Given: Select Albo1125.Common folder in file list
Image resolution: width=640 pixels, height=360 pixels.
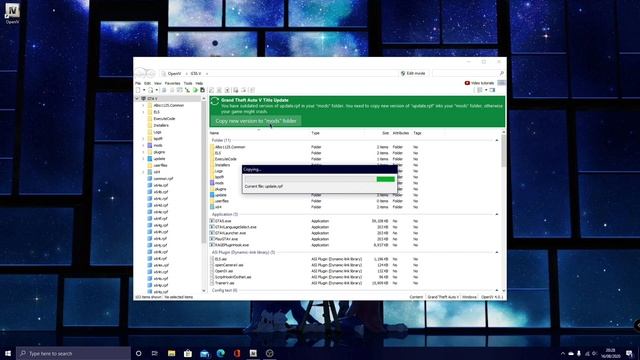Looking at the screenshot, I should click(230, 147).
